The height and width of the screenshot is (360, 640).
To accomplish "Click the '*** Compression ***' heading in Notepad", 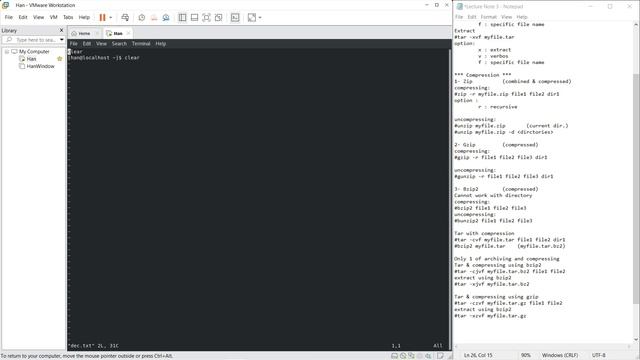I will 482,75.
